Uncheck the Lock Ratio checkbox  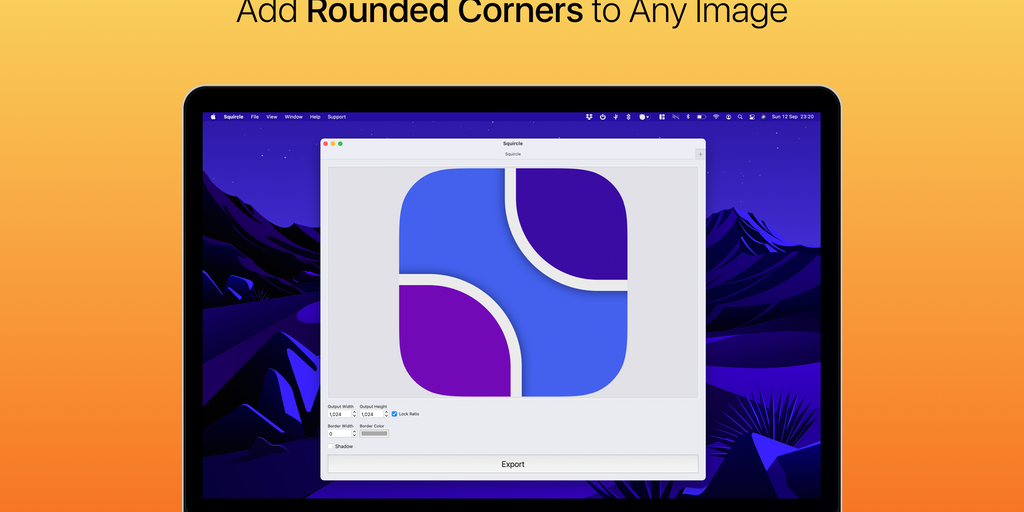[394, 414]
